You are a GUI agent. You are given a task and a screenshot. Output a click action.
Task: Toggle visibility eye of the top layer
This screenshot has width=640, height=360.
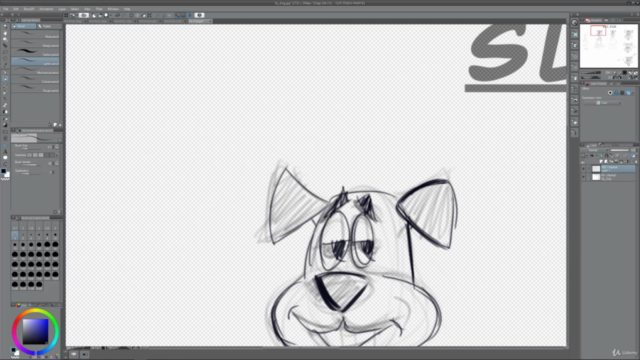click(x=583, y=169)
